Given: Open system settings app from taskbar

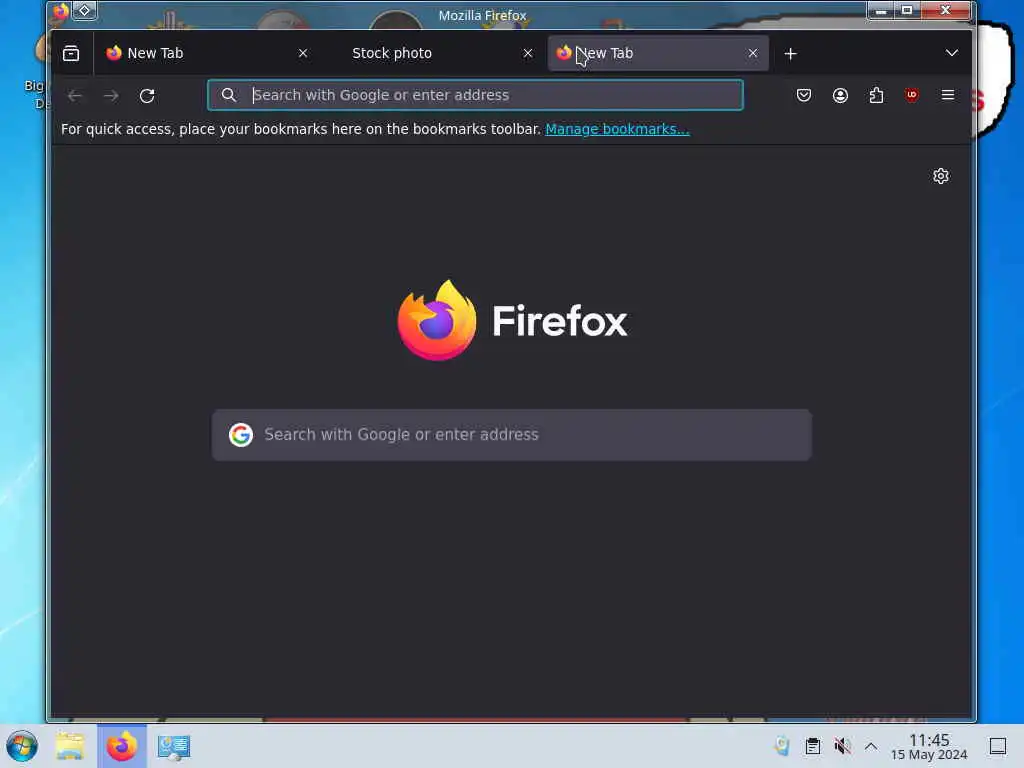Looking at the screenshot, I should [174, 746].
